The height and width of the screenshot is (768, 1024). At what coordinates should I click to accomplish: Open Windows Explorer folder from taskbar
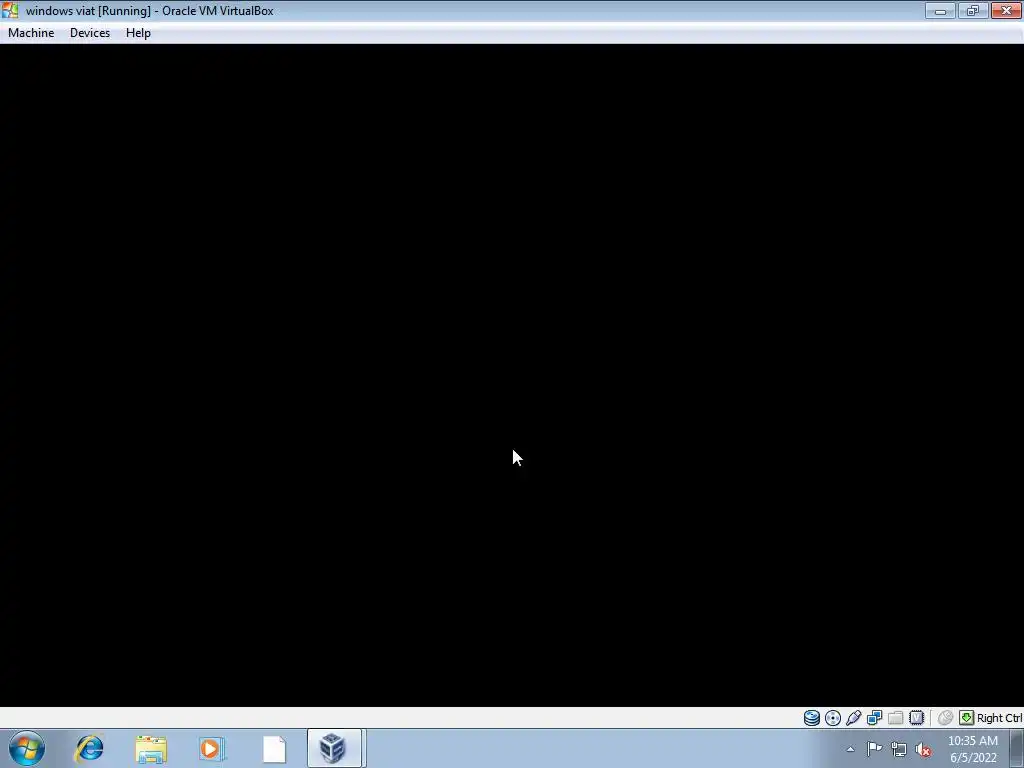click(x=151, y=748)
